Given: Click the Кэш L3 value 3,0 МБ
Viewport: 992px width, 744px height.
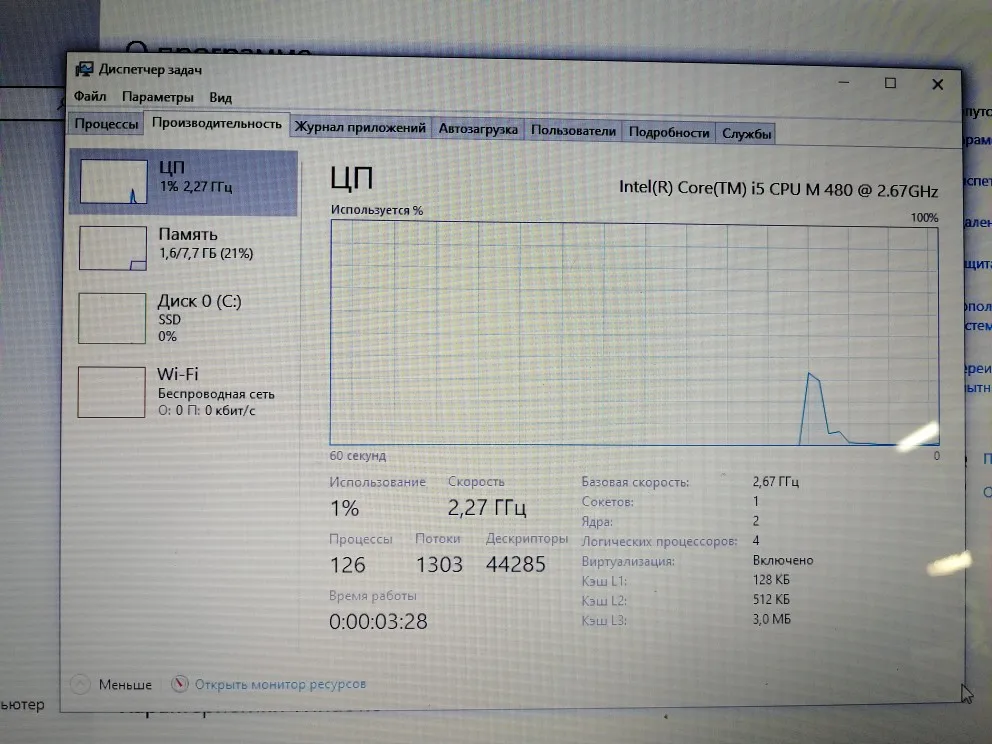Looking at the screenshot, I should (772, 619).
